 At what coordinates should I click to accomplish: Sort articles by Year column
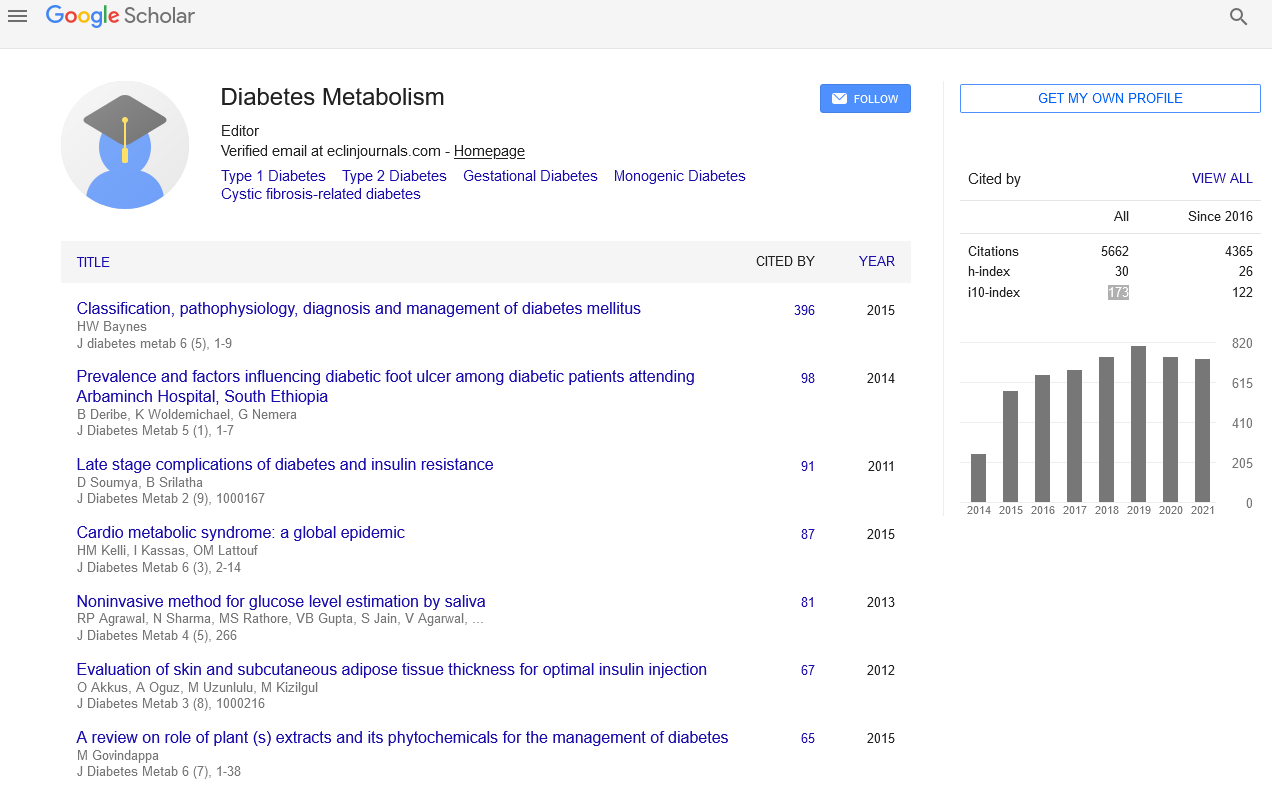point(876,261)
